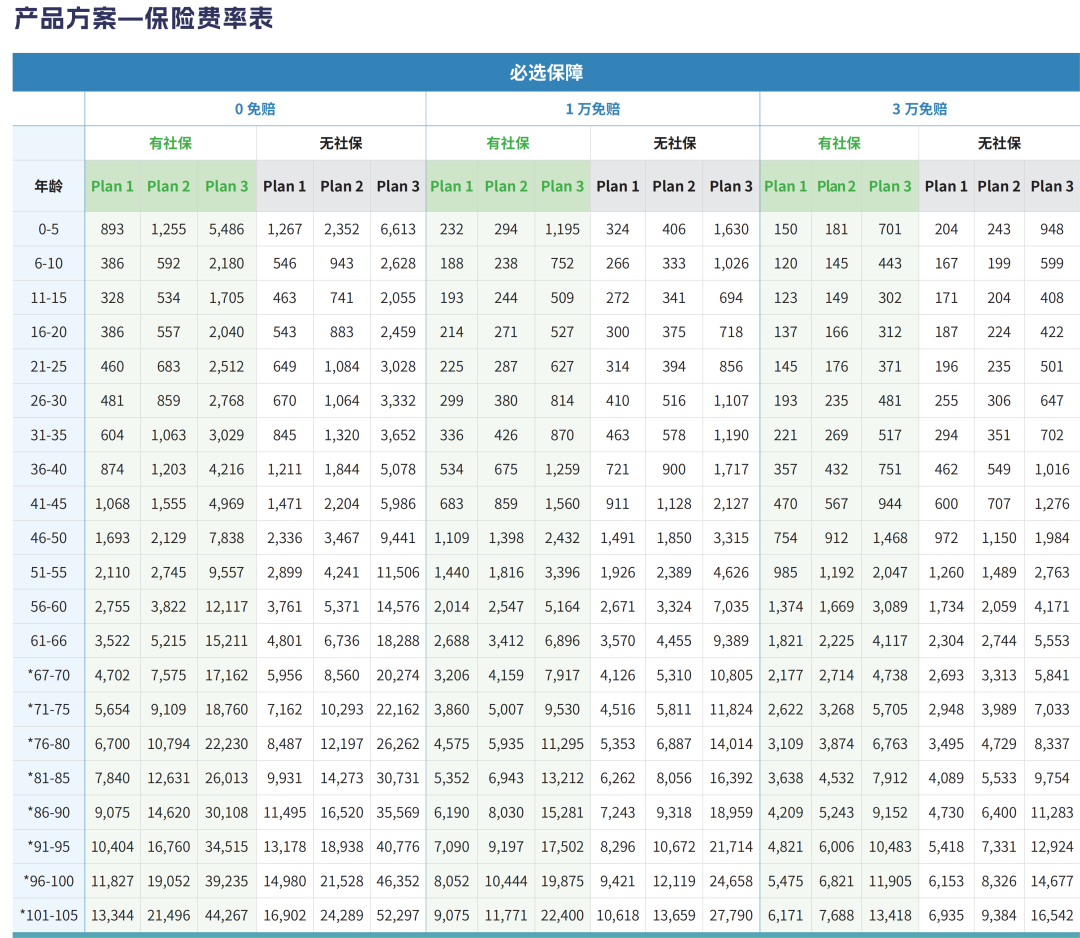Click the 3 万免赔 column group header
This screenshot has width=1080, height=938.
[x=920, y=109]
